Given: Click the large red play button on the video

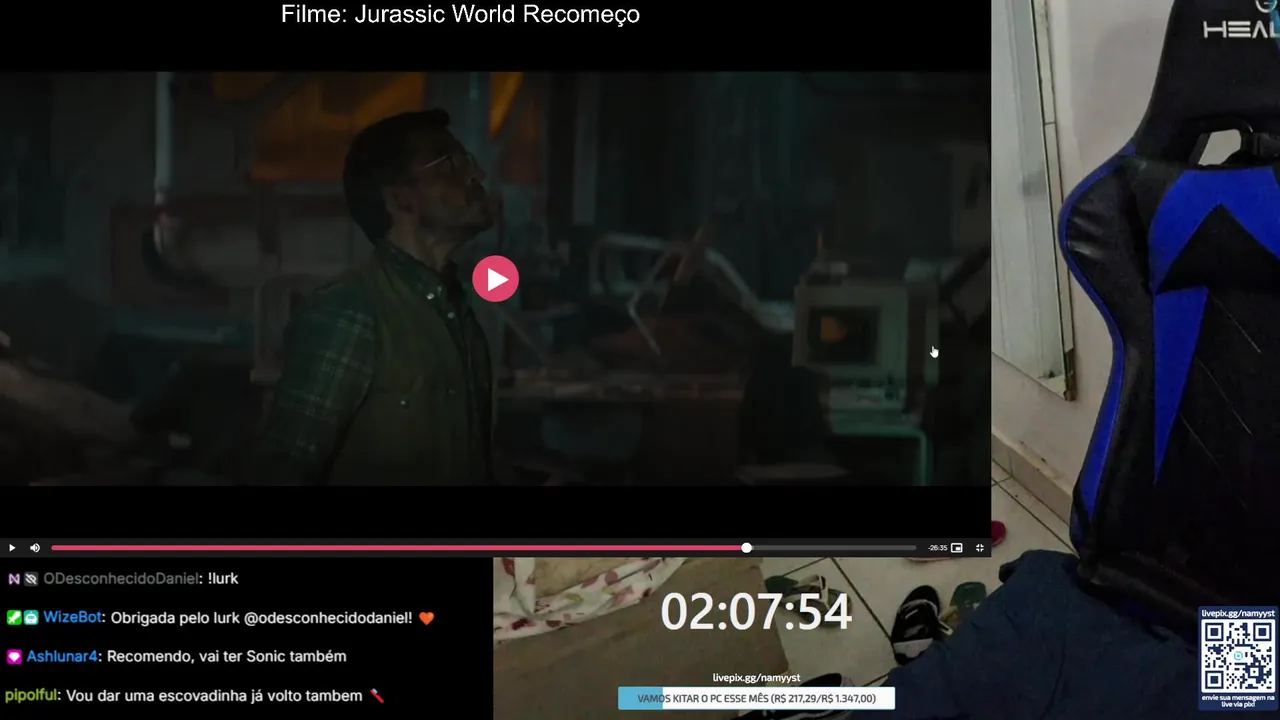Looking at the screenshot, I should [496, 279].
